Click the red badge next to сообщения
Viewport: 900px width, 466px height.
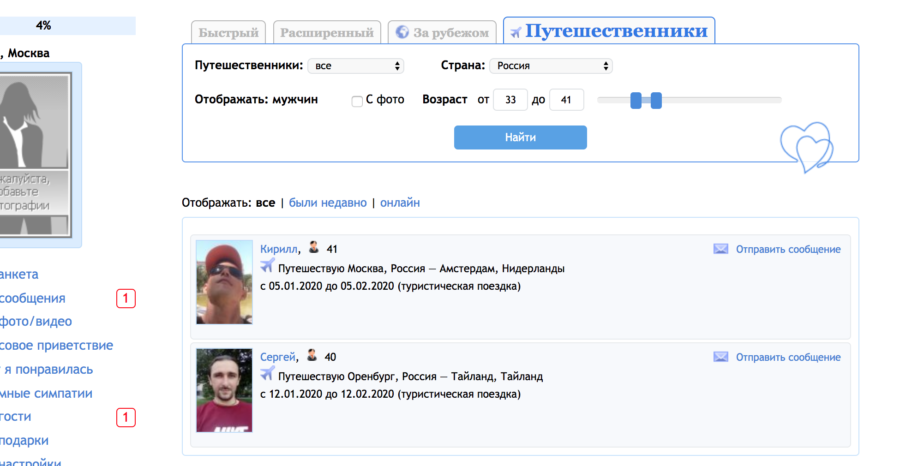pos(126,298)
